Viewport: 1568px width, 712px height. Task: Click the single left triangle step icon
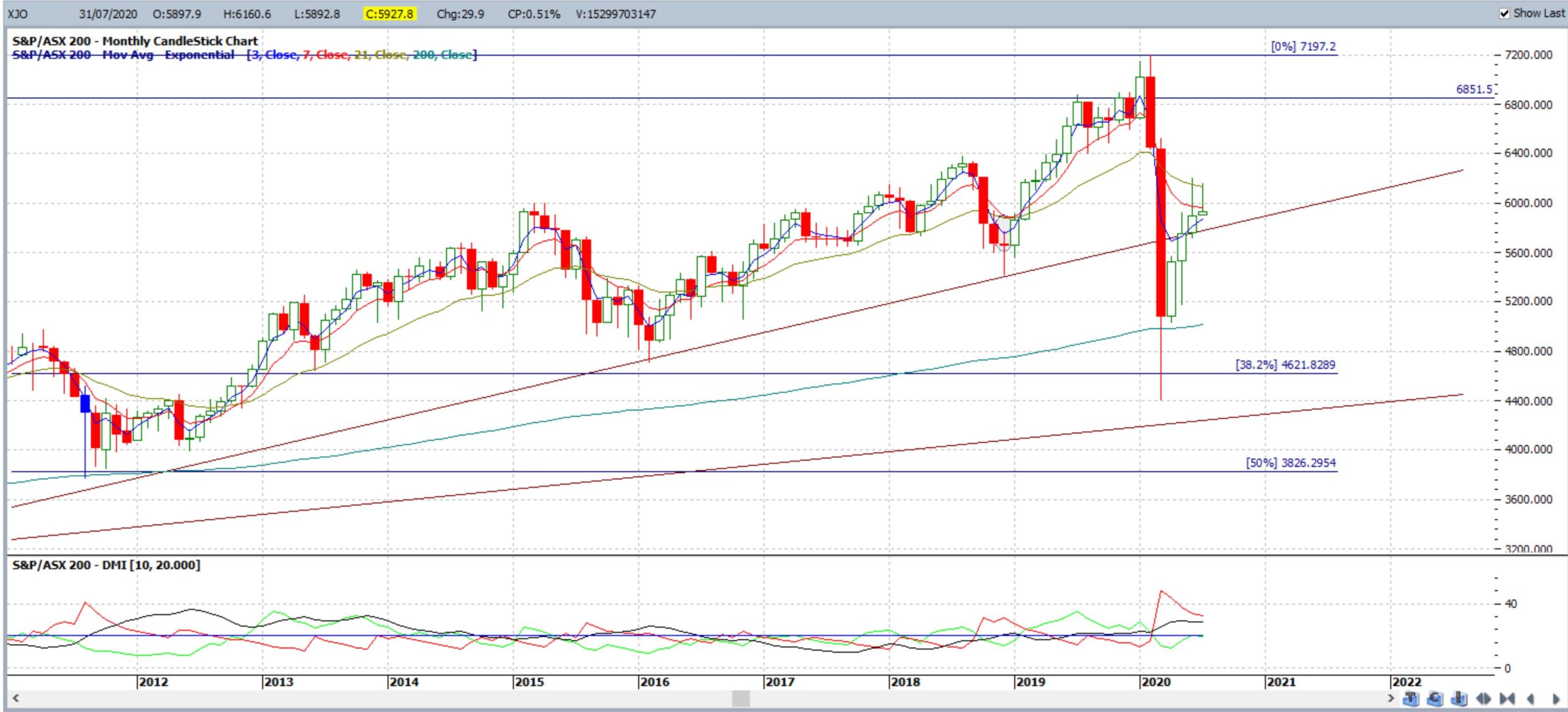tap(1530, 698)
